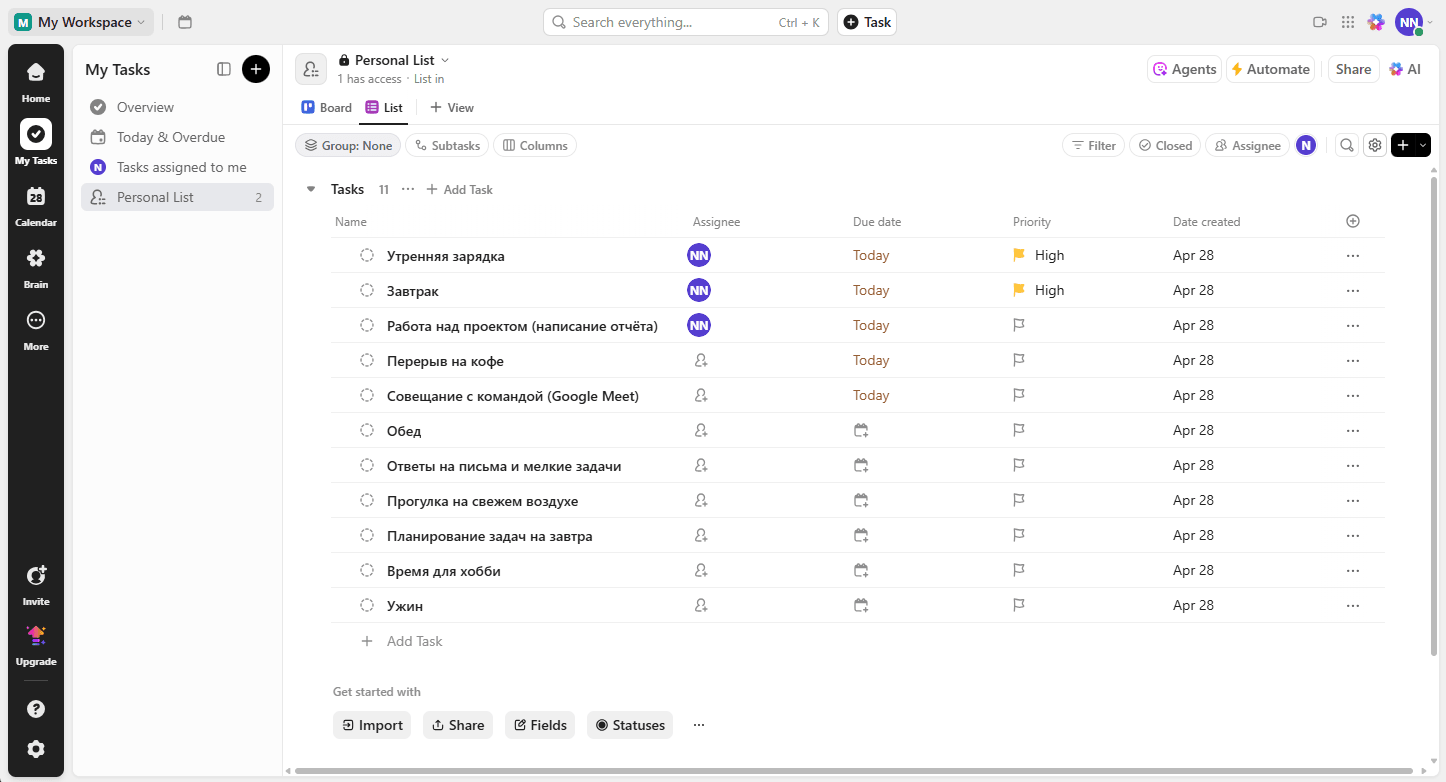Open settings gear at sidebar bottom
The image size is (1446, 782).
click(36, 749)
